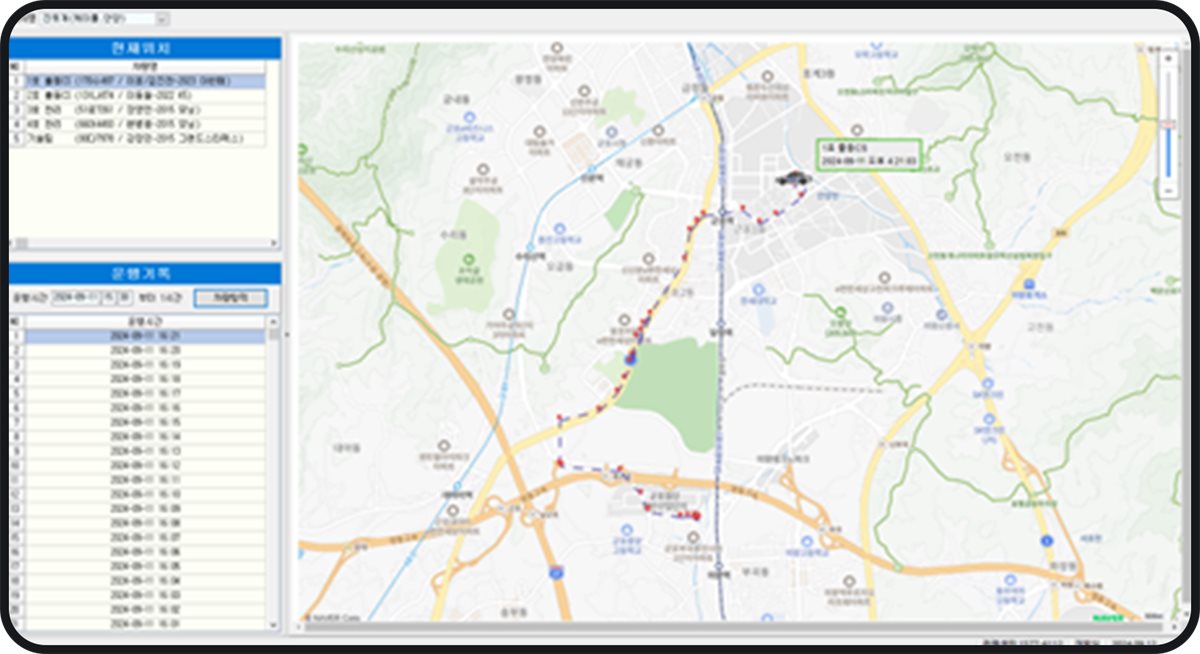This screenshot has width=1200, height=654.
Task: Click the vehicle list's right scroll arrow
Action: 275,243
